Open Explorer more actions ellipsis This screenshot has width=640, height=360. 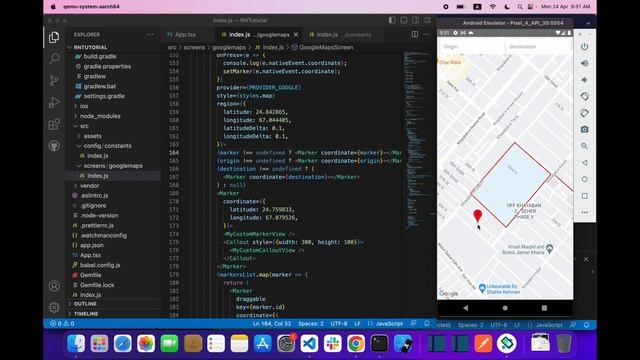pos(150,35)
